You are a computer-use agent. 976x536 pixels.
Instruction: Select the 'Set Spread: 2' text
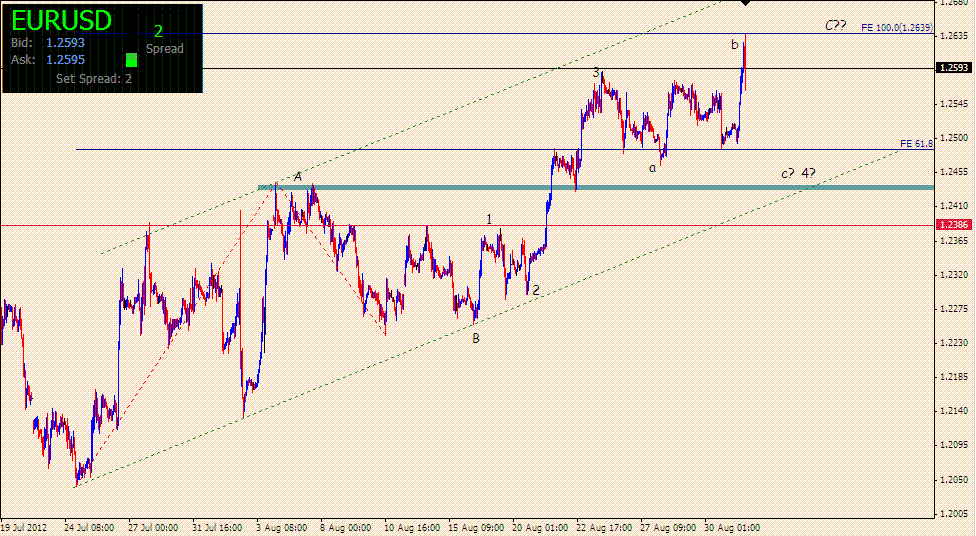click(94, 78)
